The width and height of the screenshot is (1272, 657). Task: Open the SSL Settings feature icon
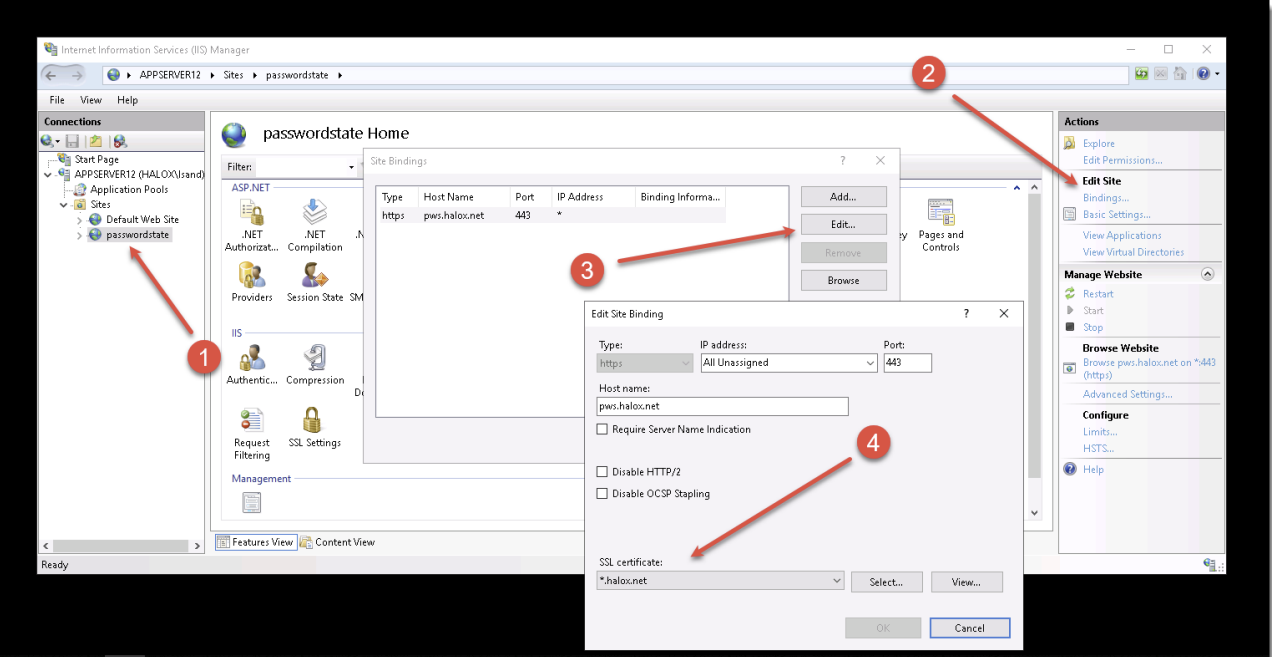point(313,420)
